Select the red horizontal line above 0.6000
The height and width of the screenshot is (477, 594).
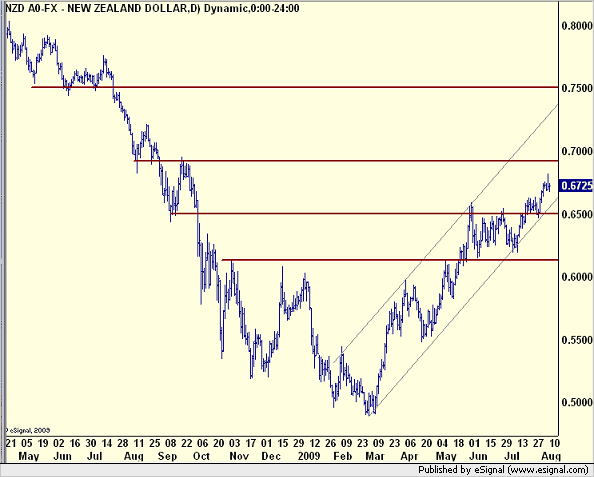(390, 260)
